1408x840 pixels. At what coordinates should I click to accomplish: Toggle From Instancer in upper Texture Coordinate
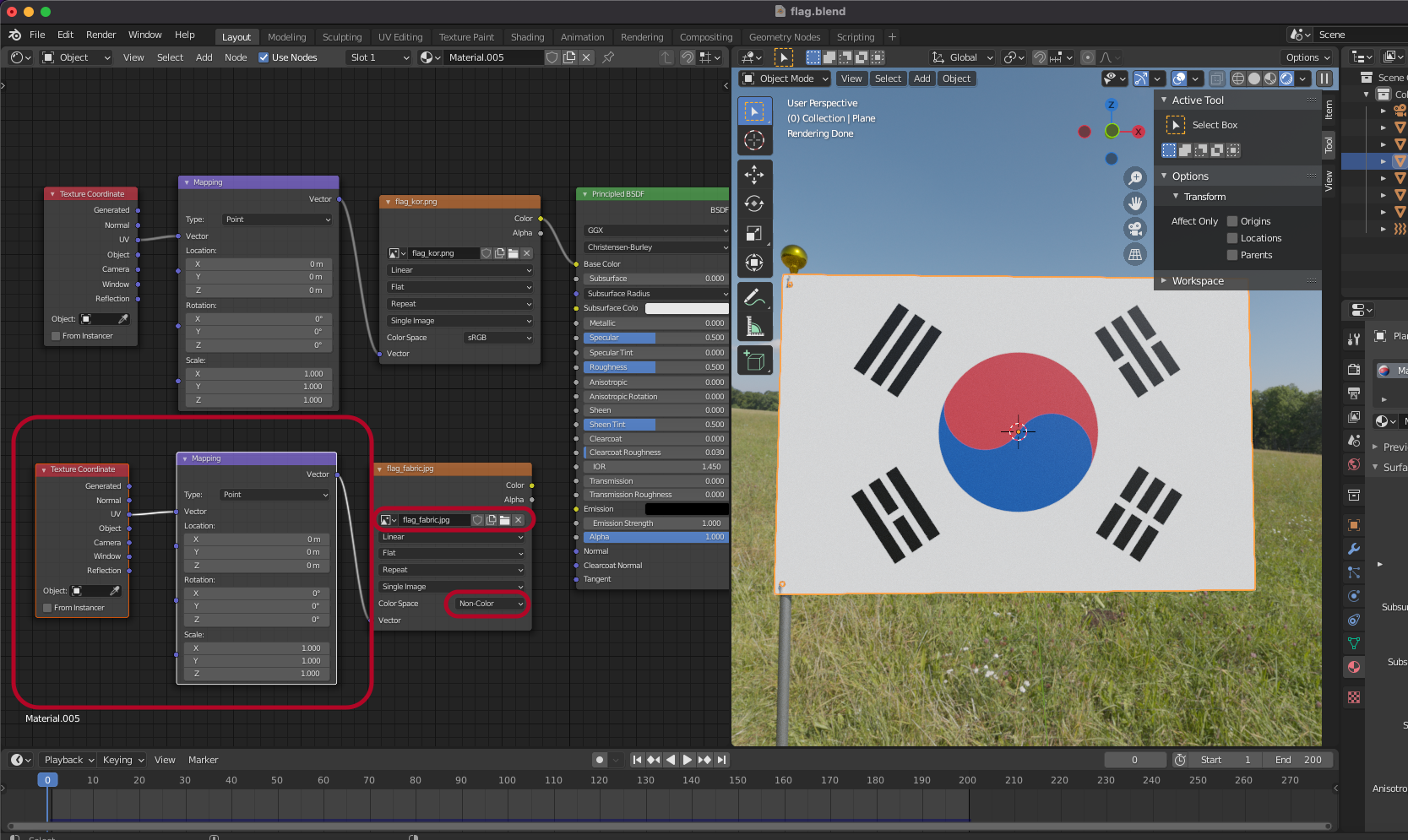pos(56,336)
